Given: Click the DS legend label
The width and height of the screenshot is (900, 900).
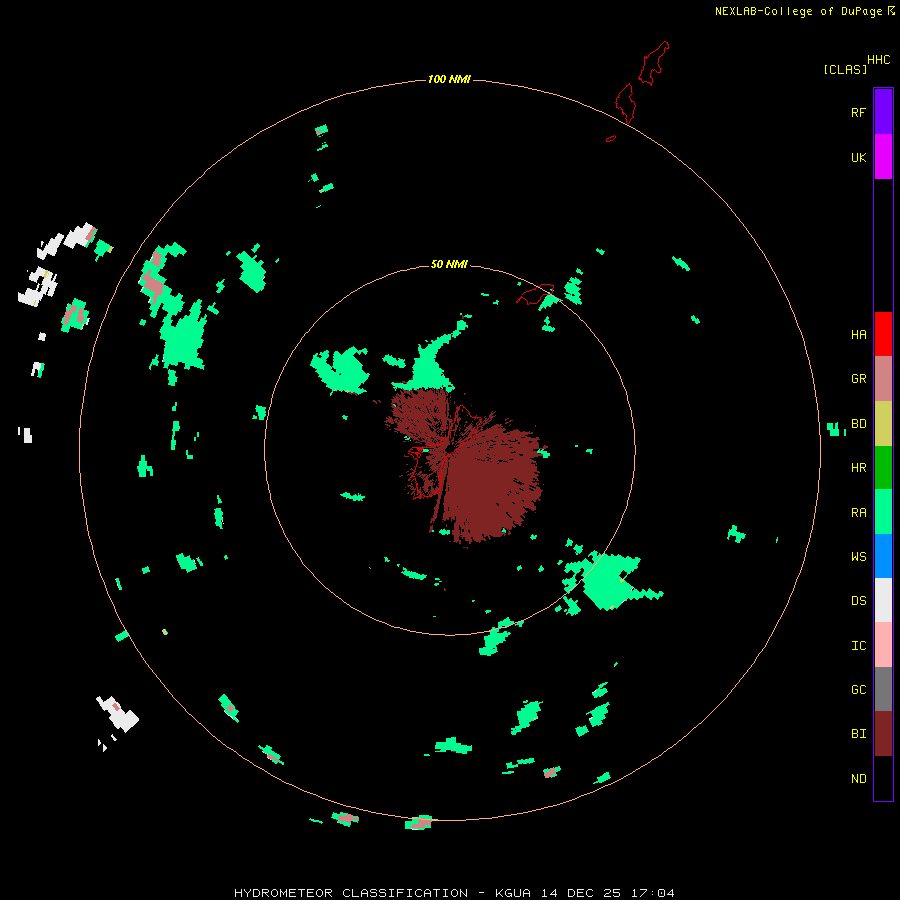Looking at the screenshot, I should [x=858, y=601].
